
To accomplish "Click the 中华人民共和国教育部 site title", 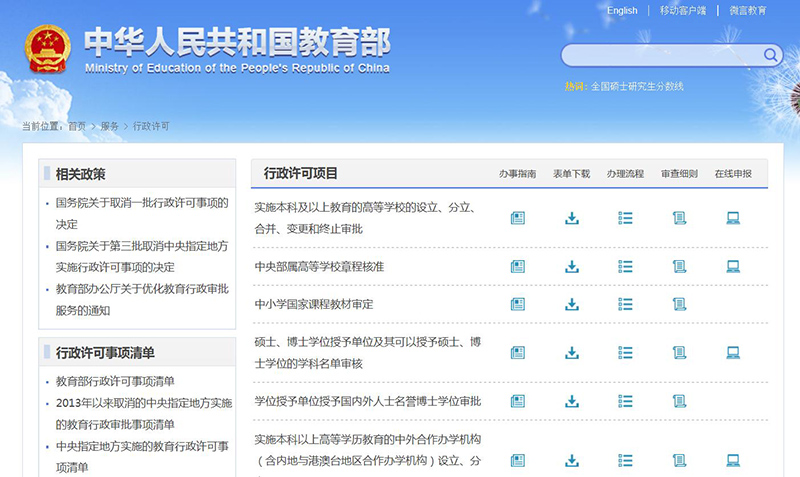I will click(x=237, y=42).
